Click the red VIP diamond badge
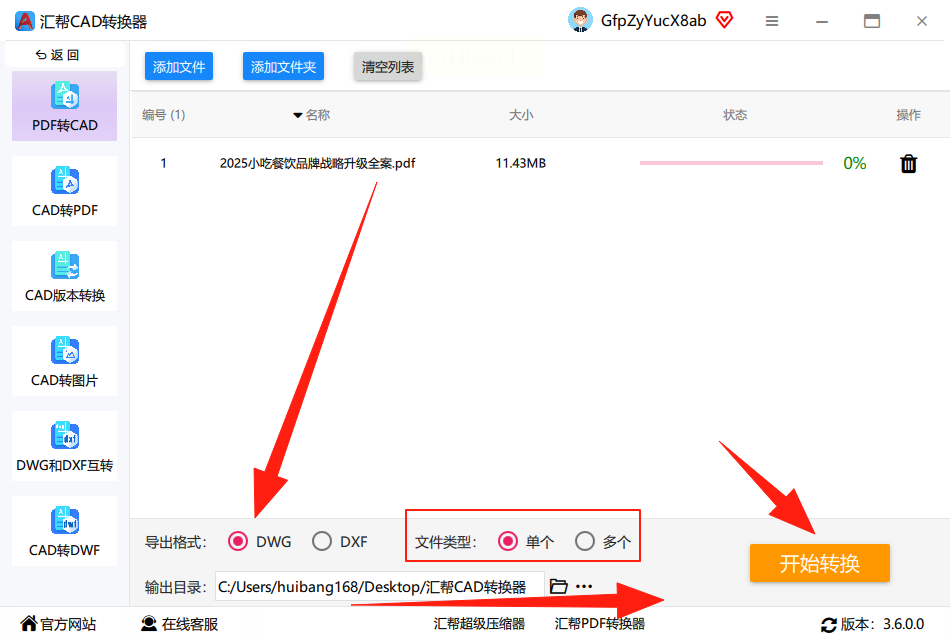 724,20
